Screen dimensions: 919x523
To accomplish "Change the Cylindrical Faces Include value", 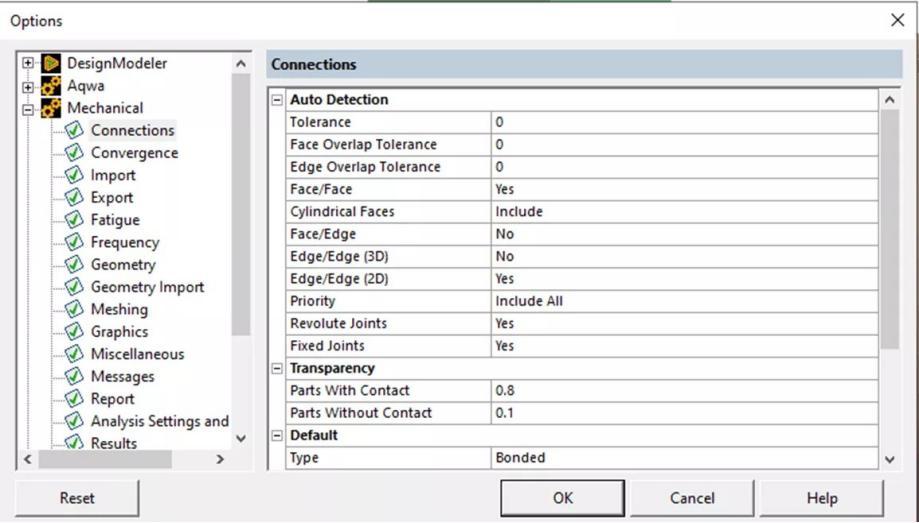I will [684, 211].
